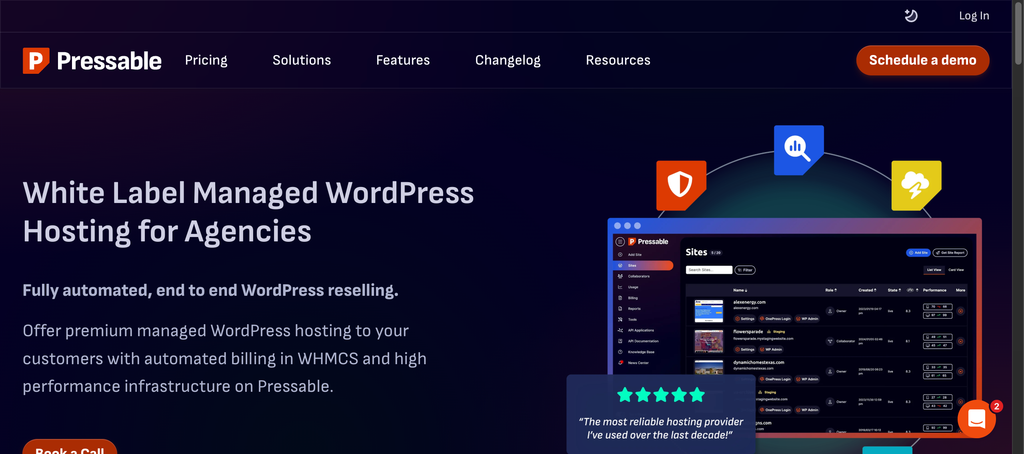The image size is (1024, 454).
Task: Click the Book a Call button
Action: point(69,447)
